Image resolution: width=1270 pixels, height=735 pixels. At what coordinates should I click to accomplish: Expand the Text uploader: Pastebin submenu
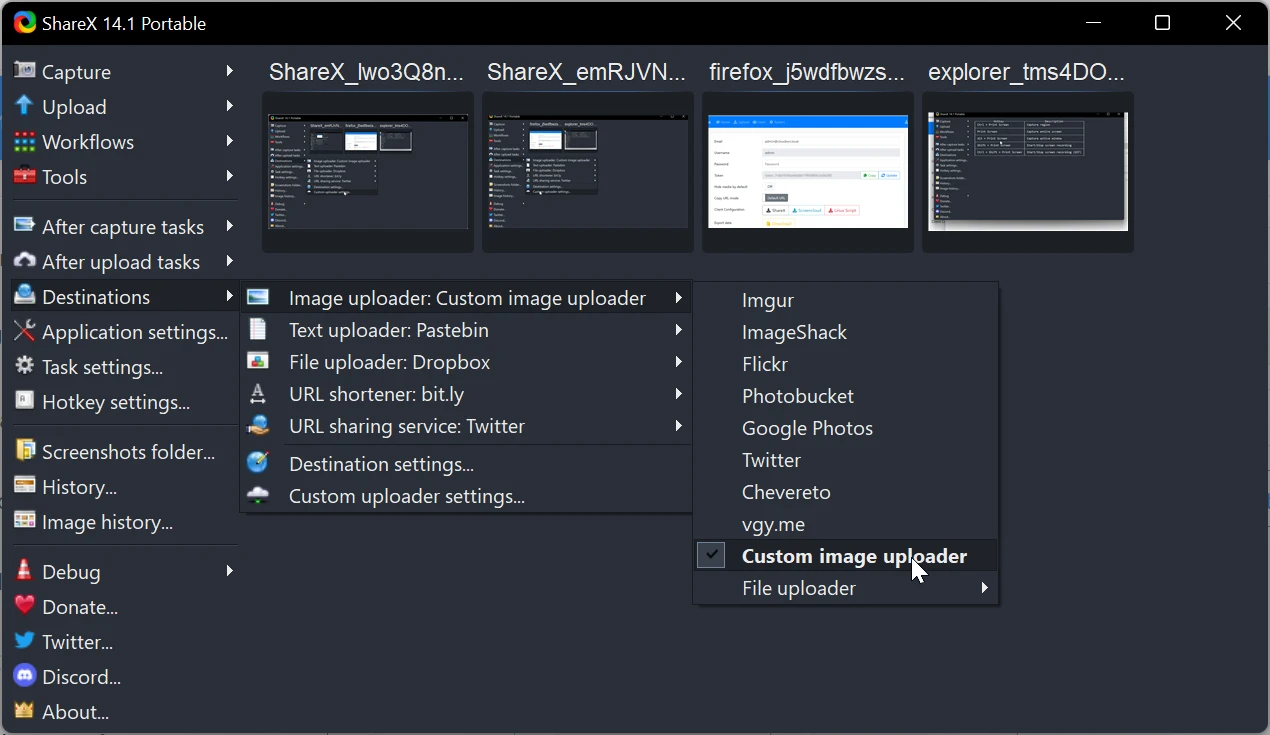pyautogui.click(x=389, y=330)
